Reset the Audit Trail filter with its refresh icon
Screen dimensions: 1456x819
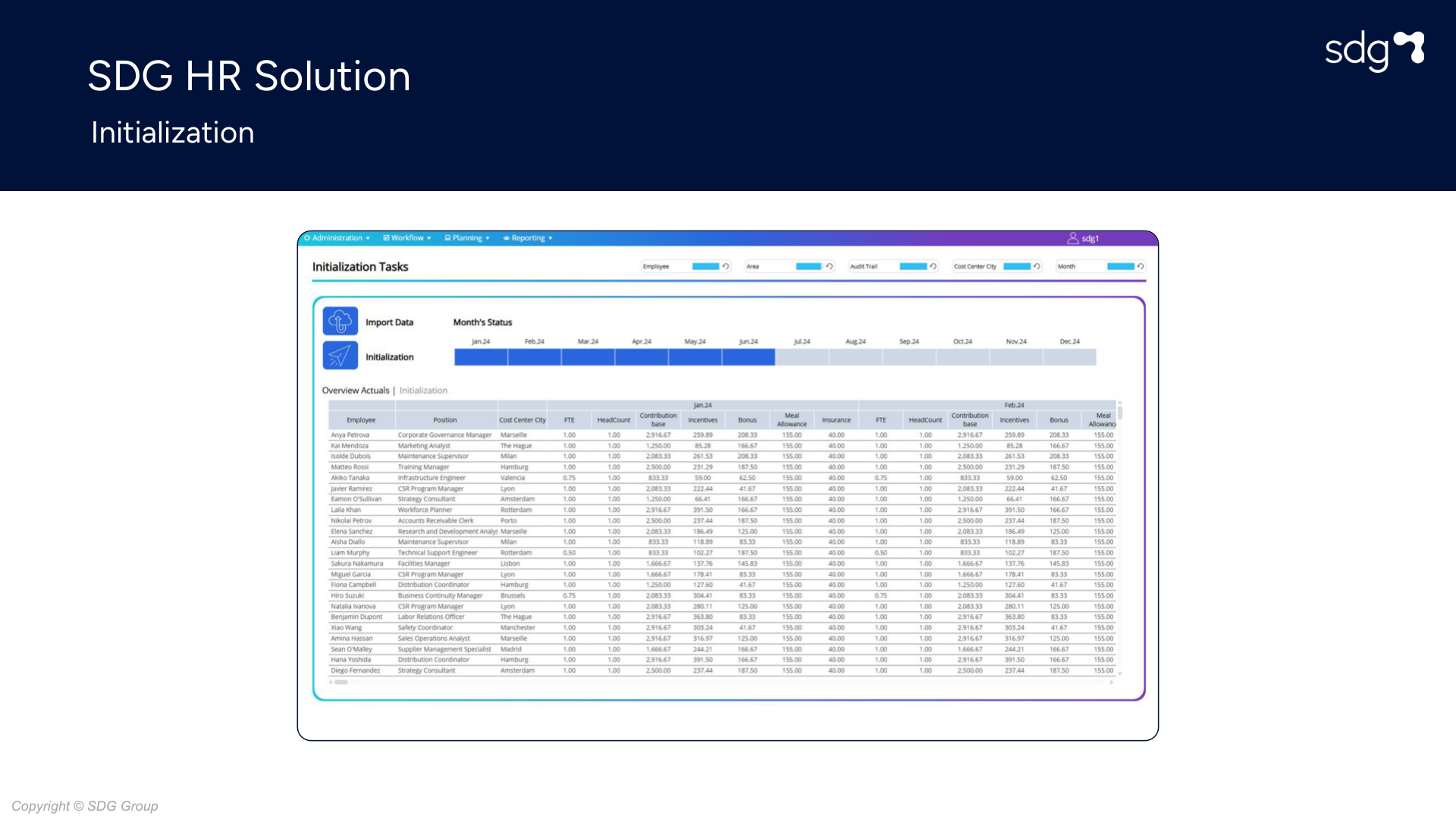934,266
